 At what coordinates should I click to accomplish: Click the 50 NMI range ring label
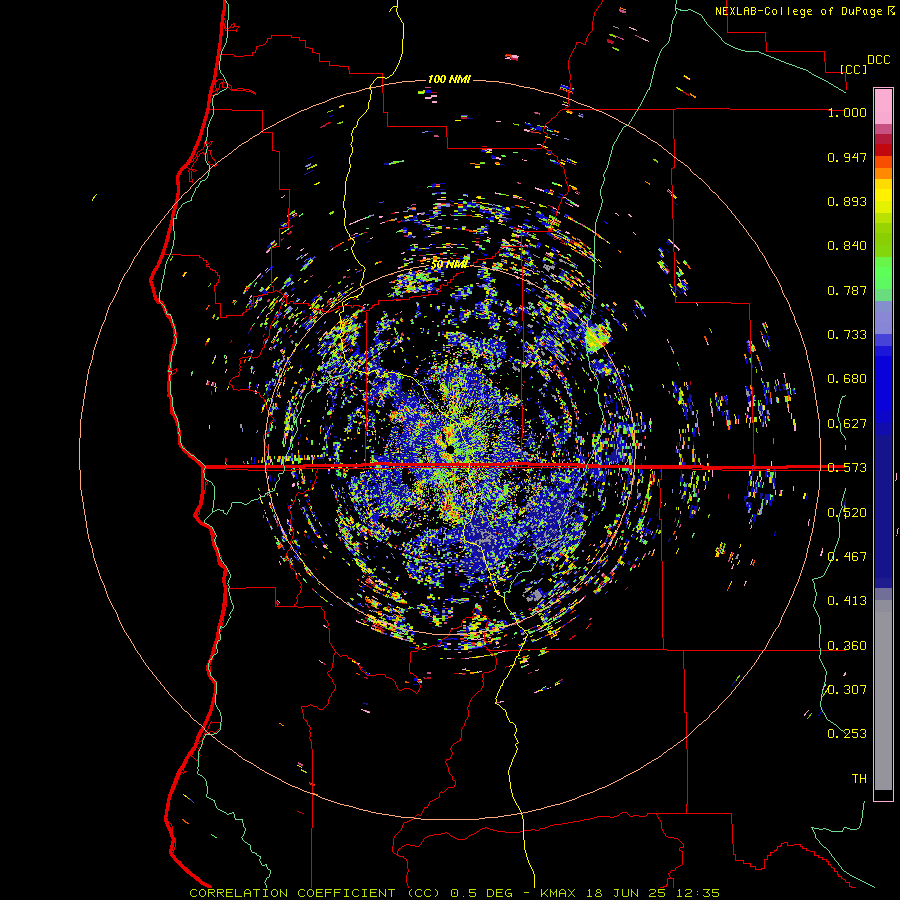pos(449,265)
